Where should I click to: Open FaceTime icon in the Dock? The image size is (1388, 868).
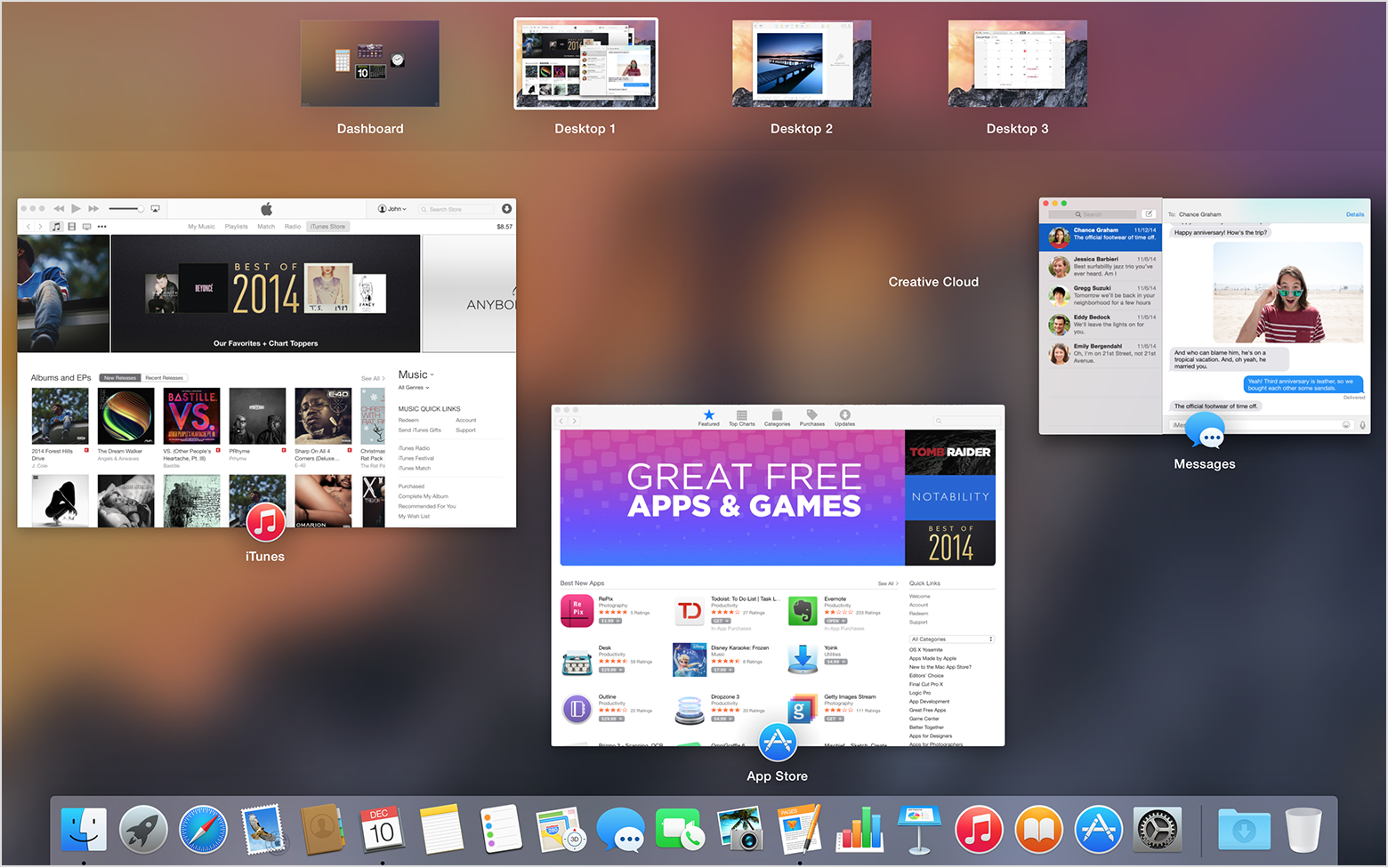click(680, 830)
